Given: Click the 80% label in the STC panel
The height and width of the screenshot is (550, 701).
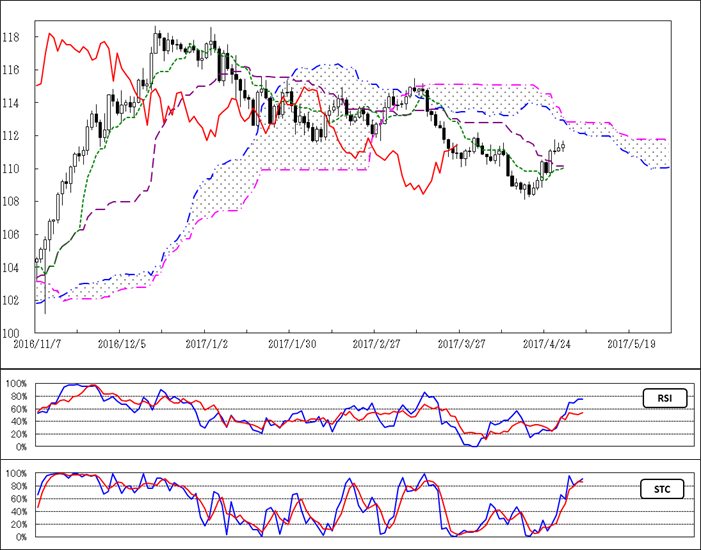Looking at the screenshot, I should pos(19,487).
